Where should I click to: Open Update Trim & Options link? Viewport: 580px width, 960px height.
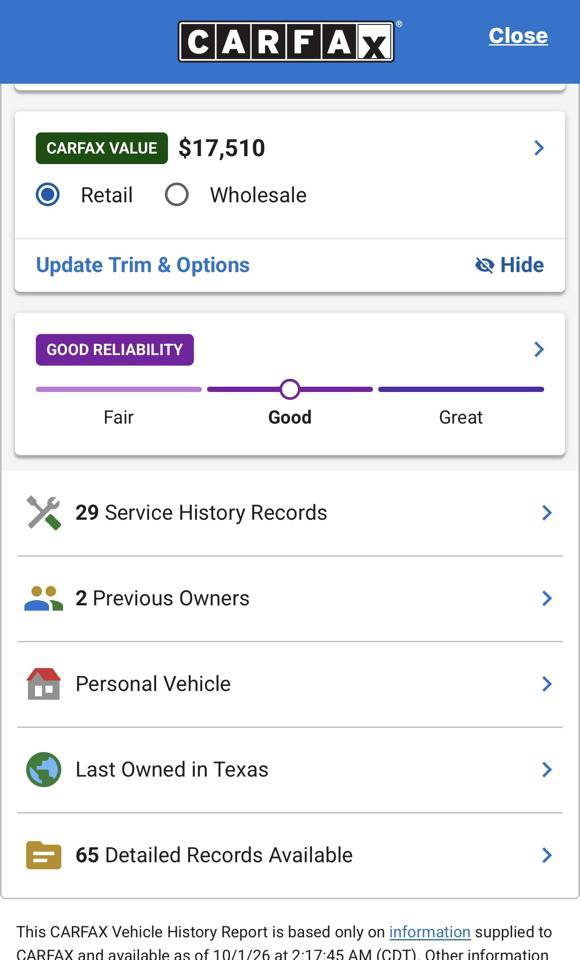(x=143, y=265)
